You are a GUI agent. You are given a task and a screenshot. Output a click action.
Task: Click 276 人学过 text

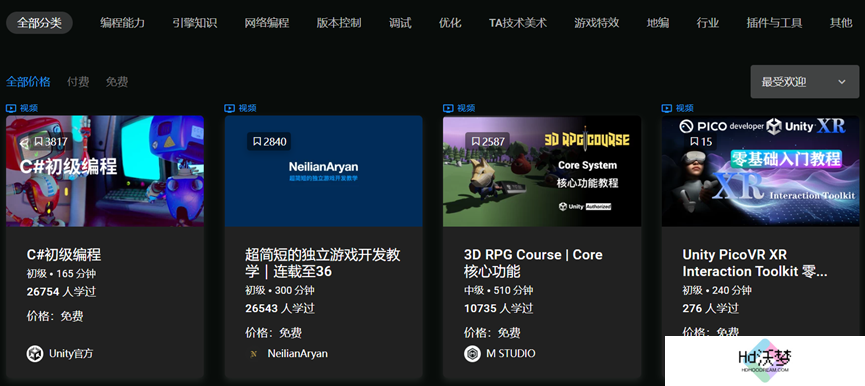[x=711, y=308]
